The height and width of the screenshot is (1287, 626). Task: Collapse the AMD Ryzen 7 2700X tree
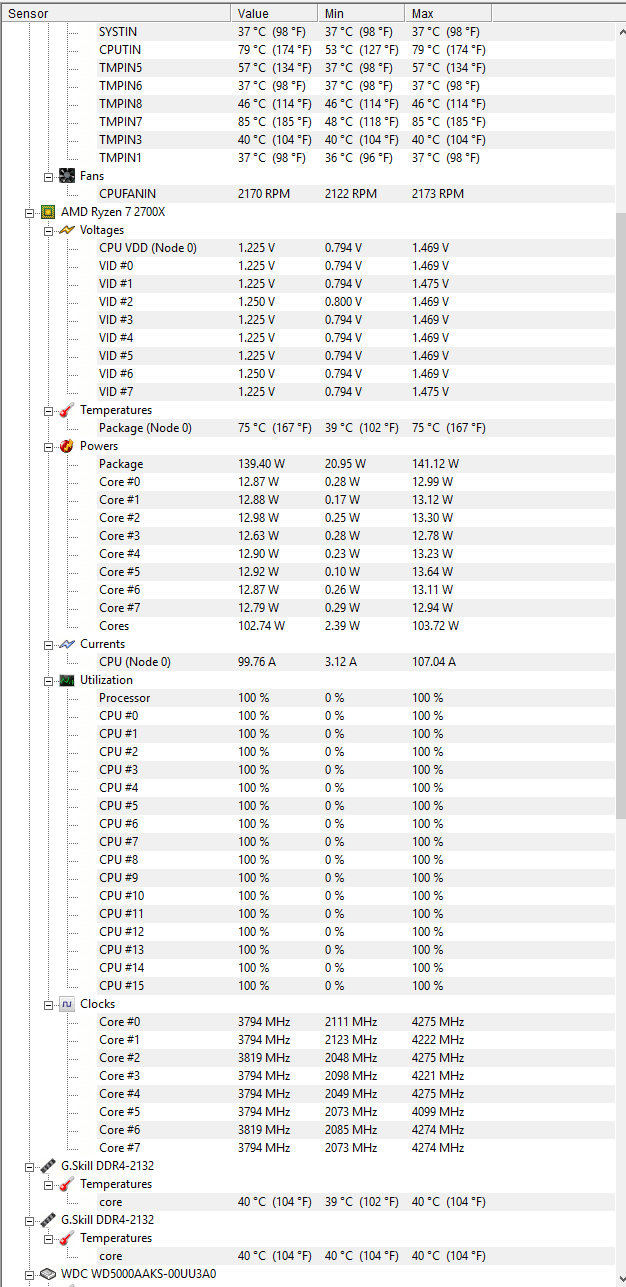tap(30, 211)
